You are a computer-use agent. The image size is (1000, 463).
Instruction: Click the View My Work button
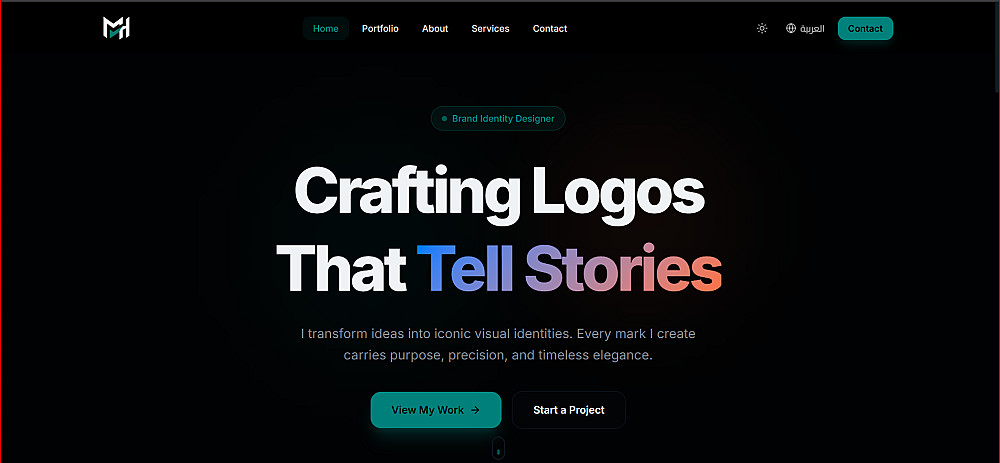[x=436, y=410]
